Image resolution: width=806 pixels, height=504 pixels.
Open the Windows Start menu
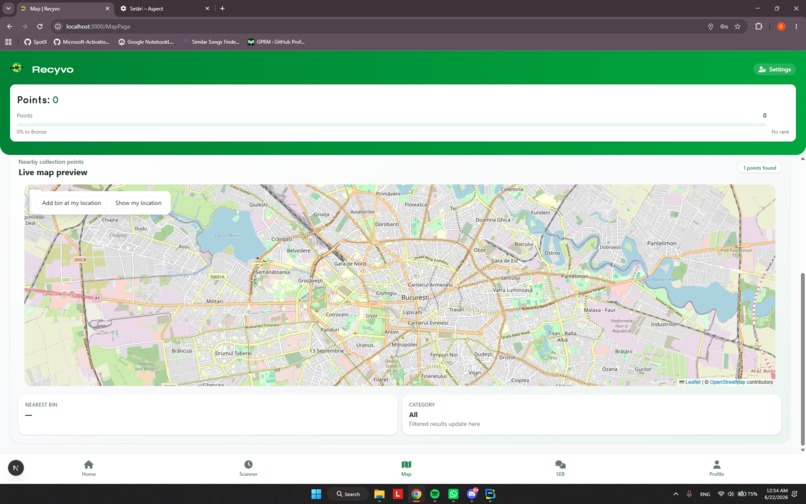[316, 494]
